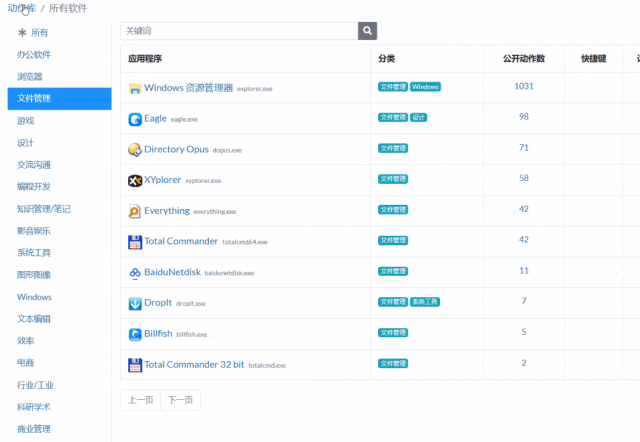Click the 分类 column header

point(386,59)
